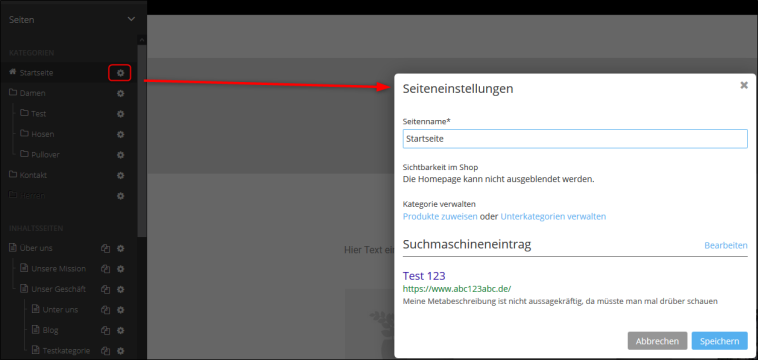Select the Hosen subcategory

pyautogui.click(x=43, y=134)
